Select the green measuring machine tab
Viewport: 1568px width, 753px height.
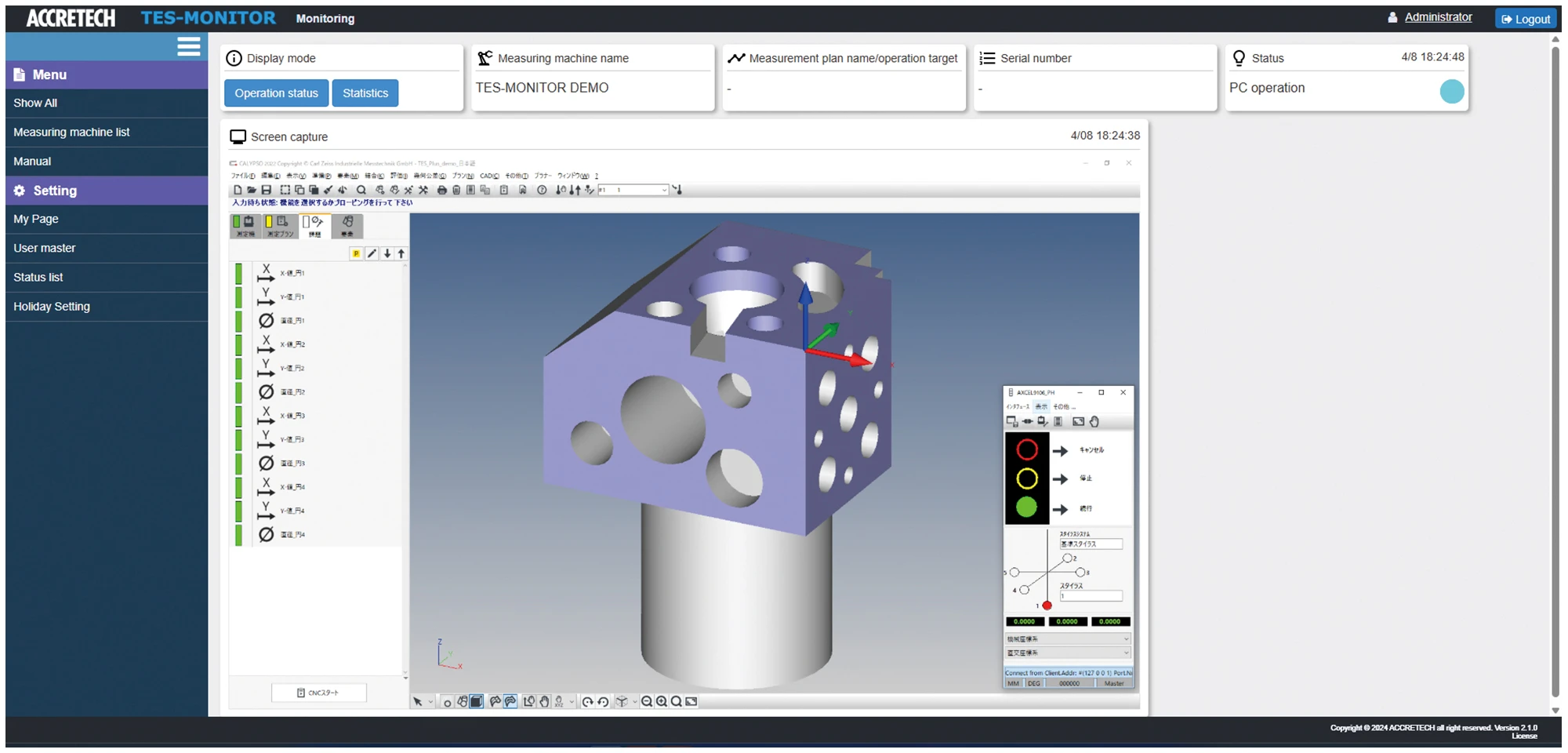tap(246, 226)
